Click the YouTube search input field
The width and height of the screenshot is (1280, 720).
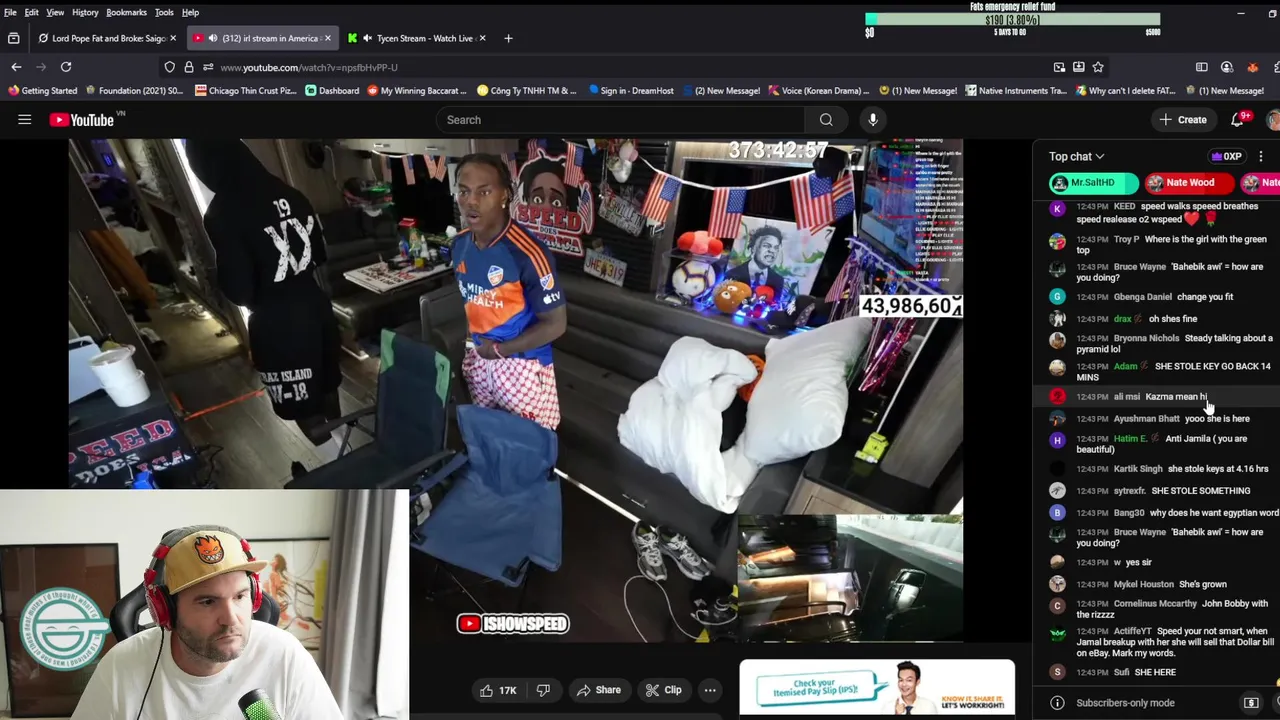point(620,120)
